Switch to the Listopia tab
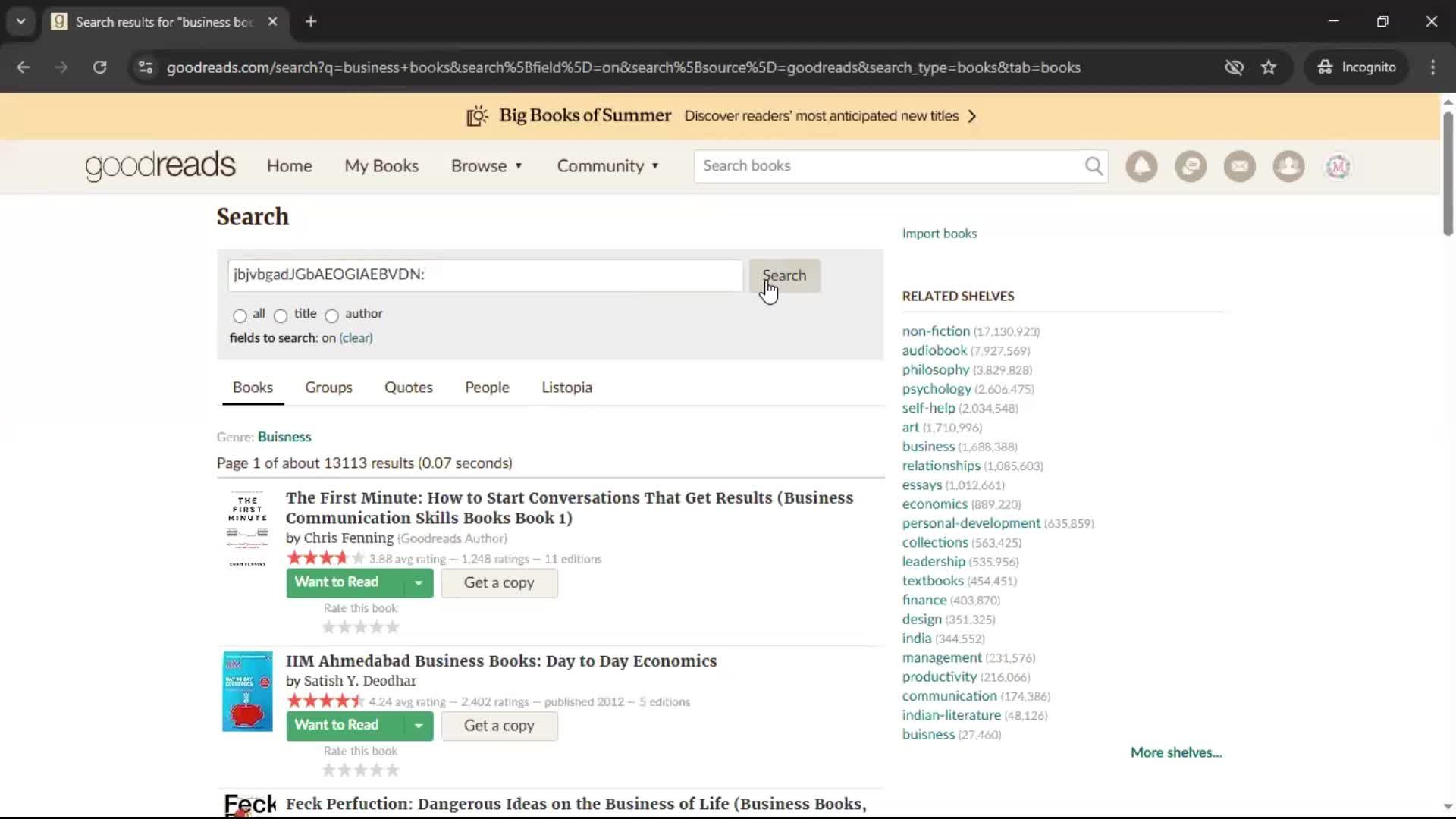The height and width of the screenshot is (819, 1456). click(x=566, y=388)
